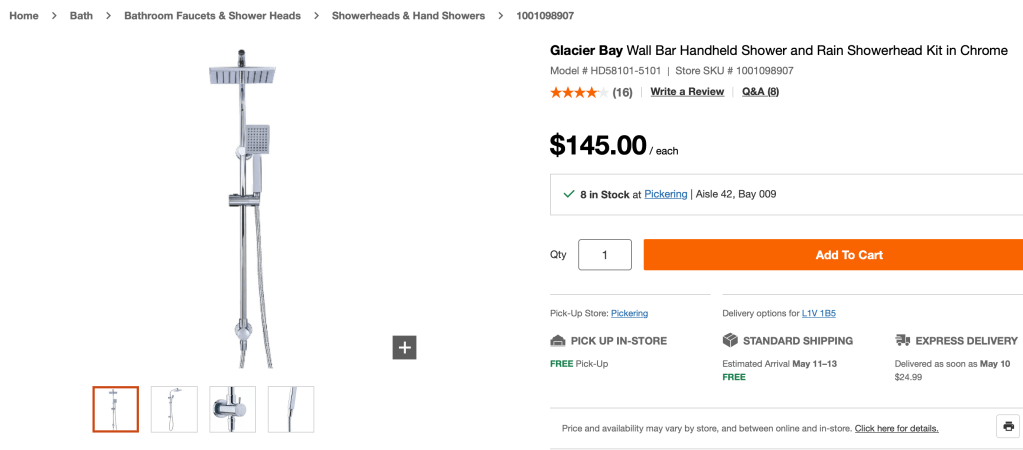This screenshot has height=450, width=1023.
Task: Open the Q&A (8) link
Action: [760, 92]
